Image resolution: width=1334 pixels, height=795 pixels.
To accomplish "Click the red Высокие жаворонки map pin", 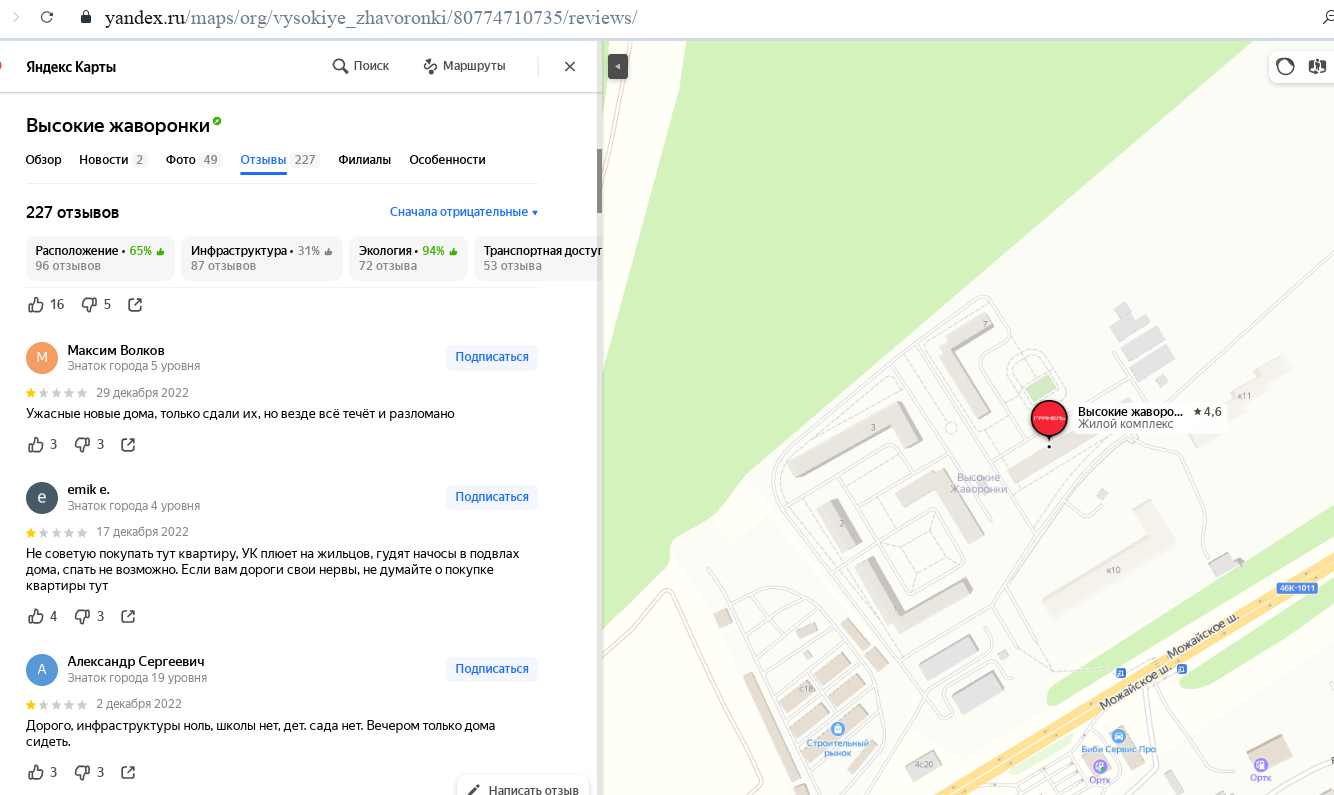I will click(1049, 419).
